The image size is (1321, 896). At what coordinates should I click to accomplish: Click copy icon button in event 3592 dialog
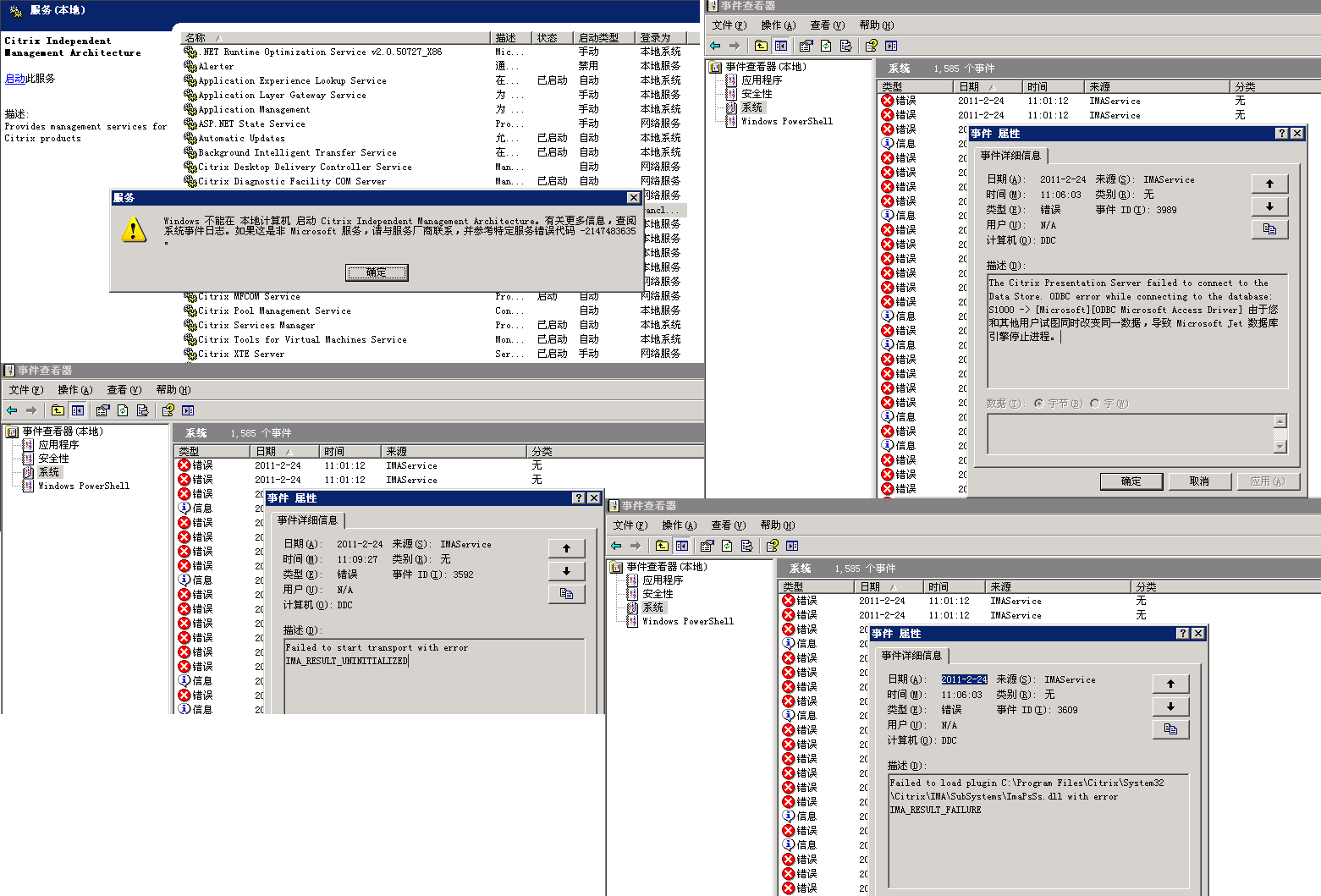pos(566,594)
